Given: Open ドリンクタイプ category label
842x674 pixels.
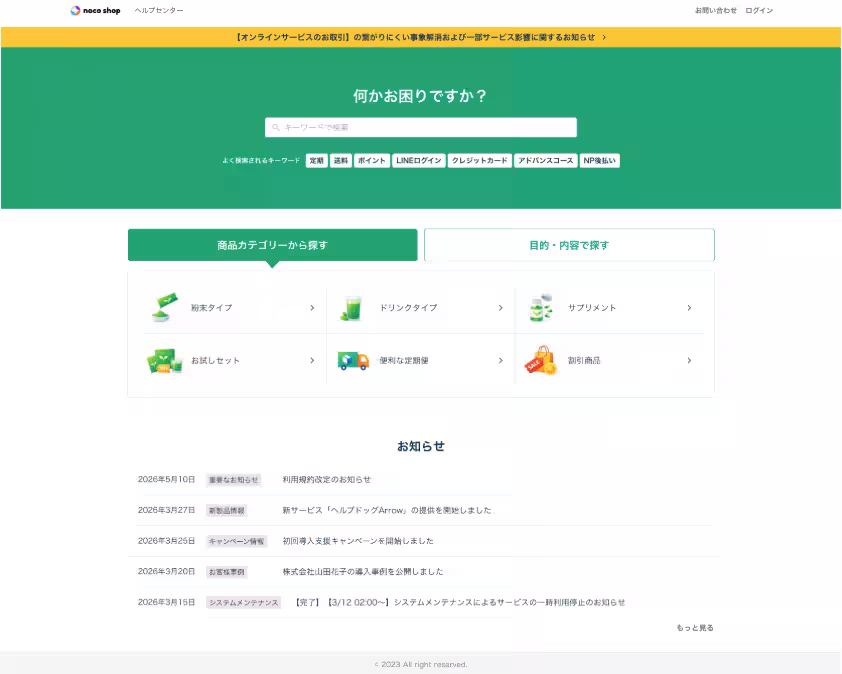Looking at the screenshot, I should tap(408, 308).
